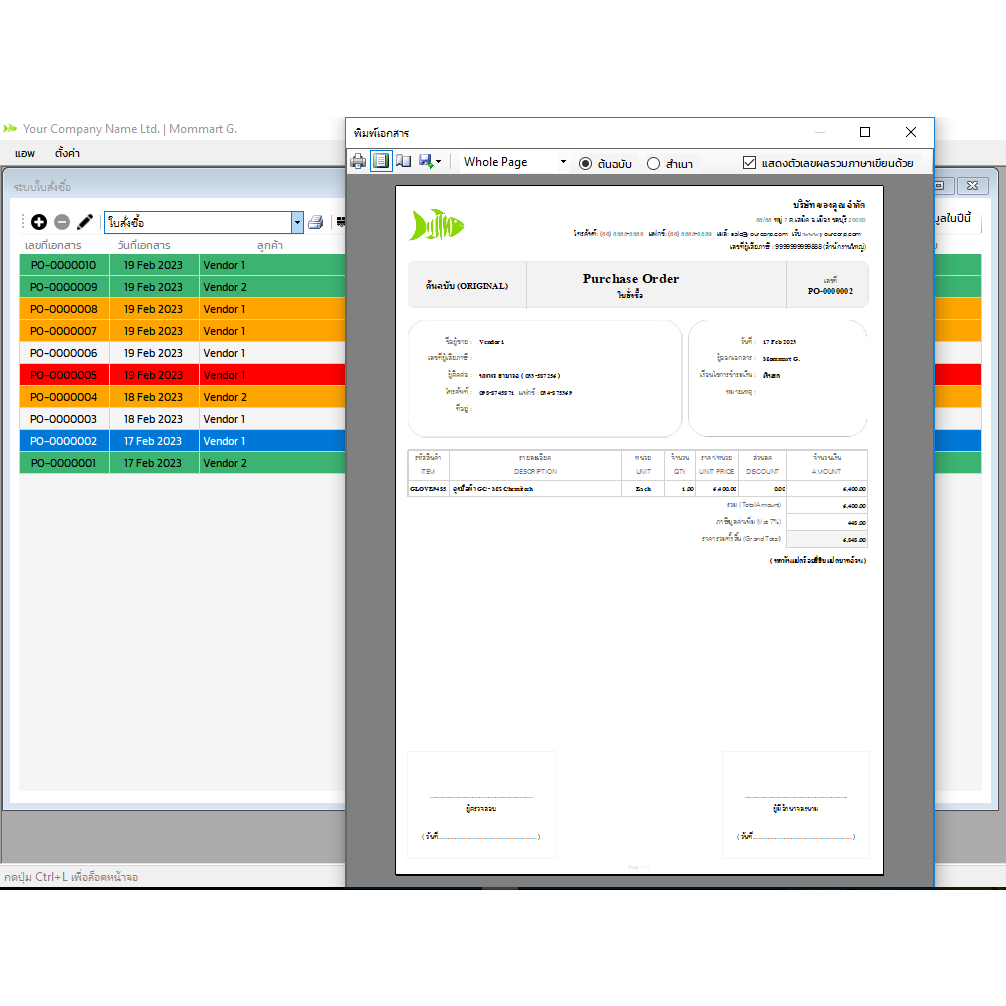1006x1006 pixels.
Task: Toggle แสดงตัวเลขผลรวมภาษาเขียนด้วย checkbox
Action: (750, 163)
